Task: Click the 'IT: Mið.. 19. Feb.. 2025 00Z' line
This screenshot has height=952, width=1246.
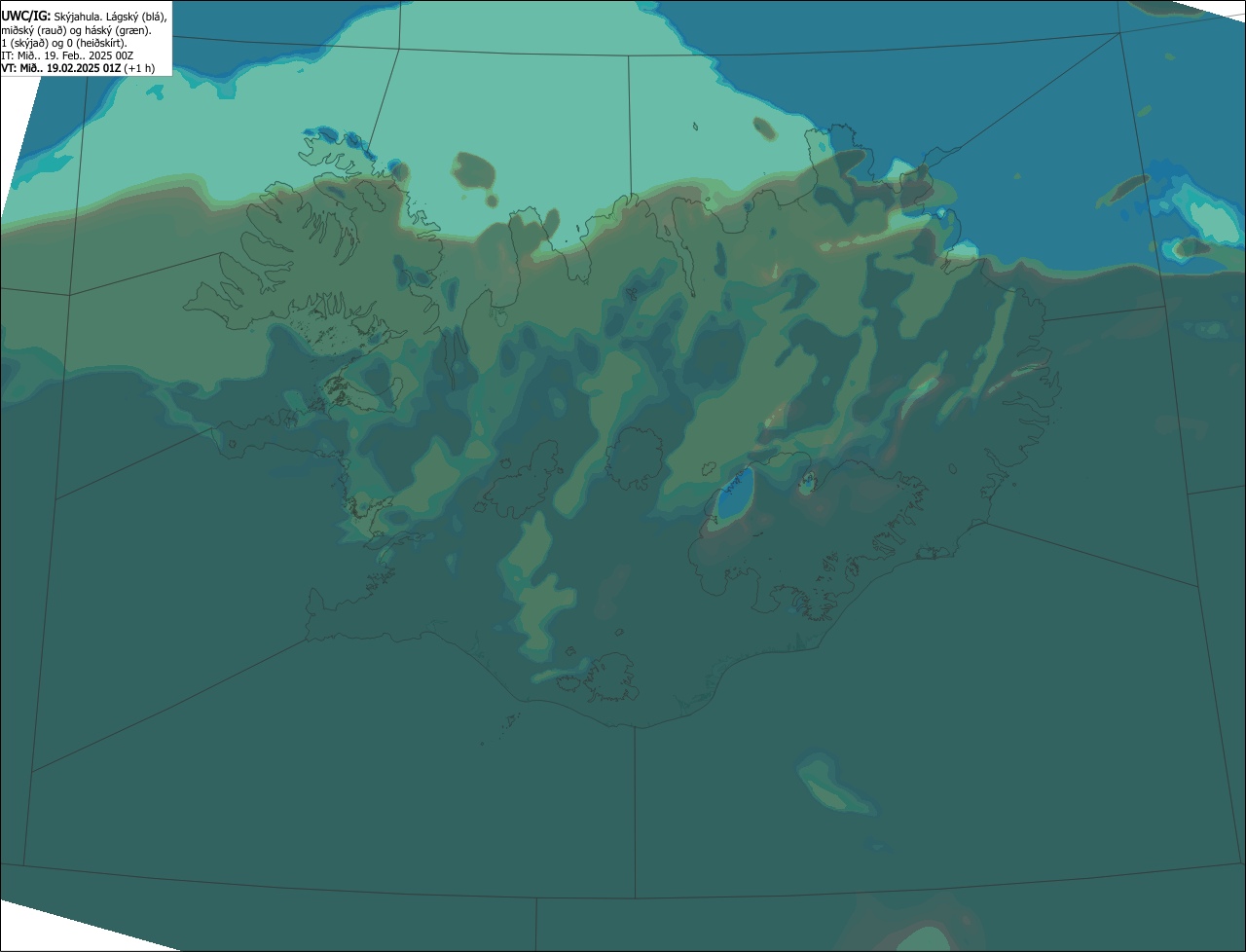Action: (67, 55)
